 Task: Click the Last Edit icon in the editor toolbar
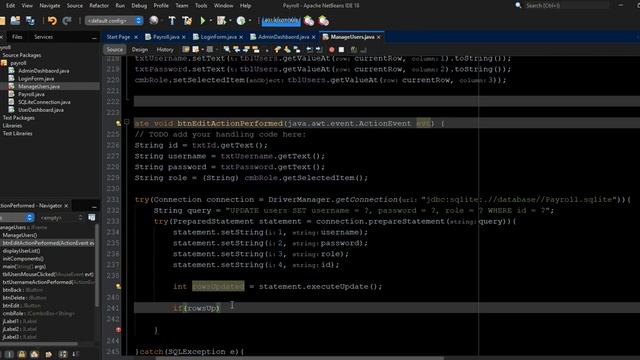point(186,50)
